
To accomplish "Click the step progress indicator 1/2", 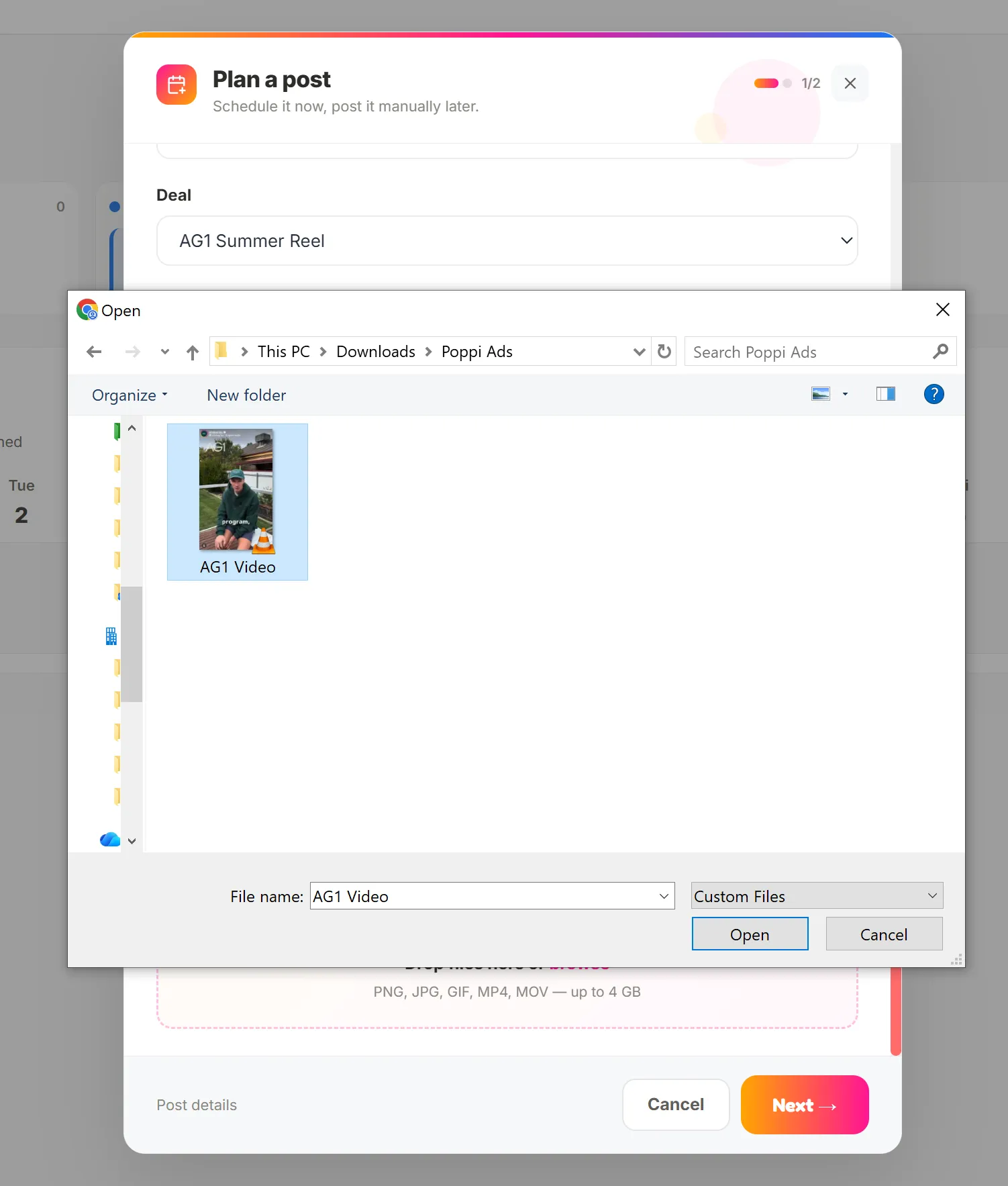I will (787, 83).
